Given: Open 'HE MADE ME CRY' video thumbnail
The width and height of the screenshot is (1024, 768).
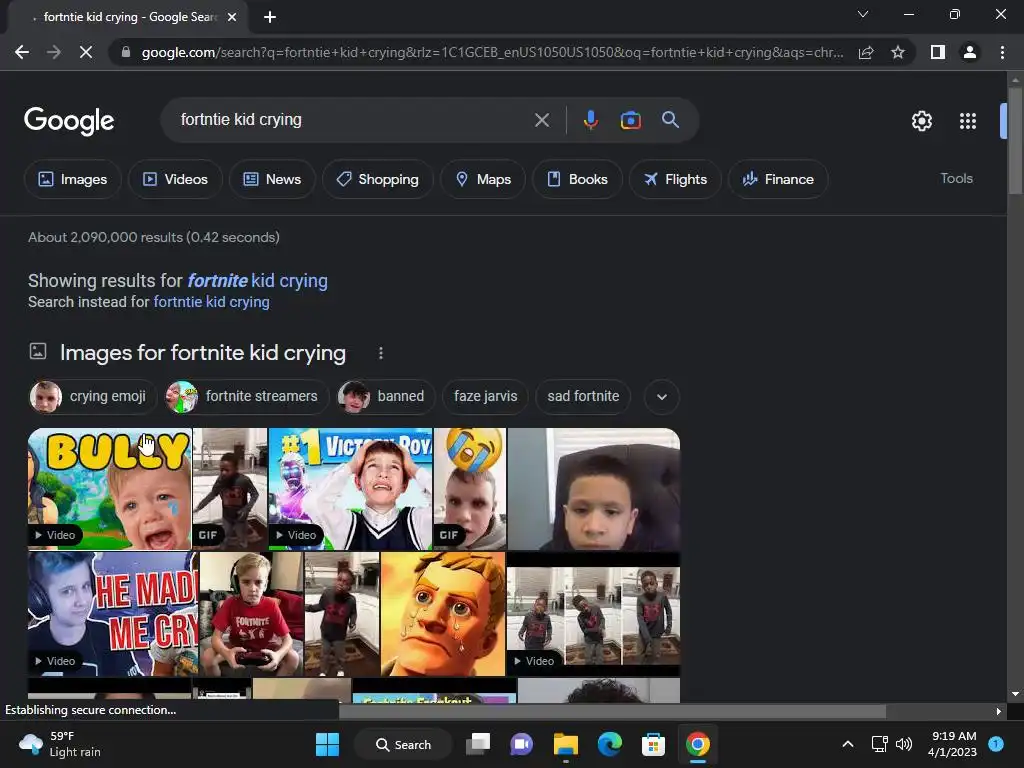Looking at the screenshot, I should click(113, 614).
